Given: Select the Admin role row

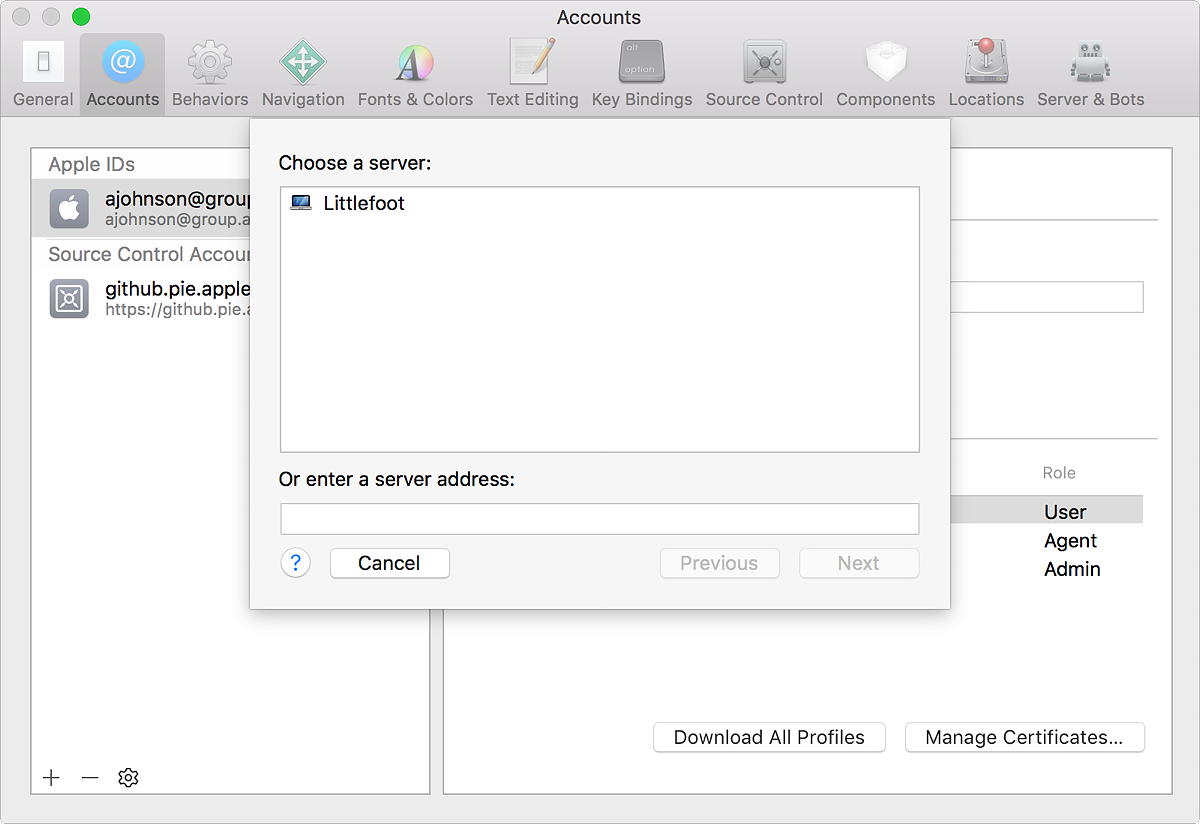Looking at the screenshot, I should [x=1046, y=569].
